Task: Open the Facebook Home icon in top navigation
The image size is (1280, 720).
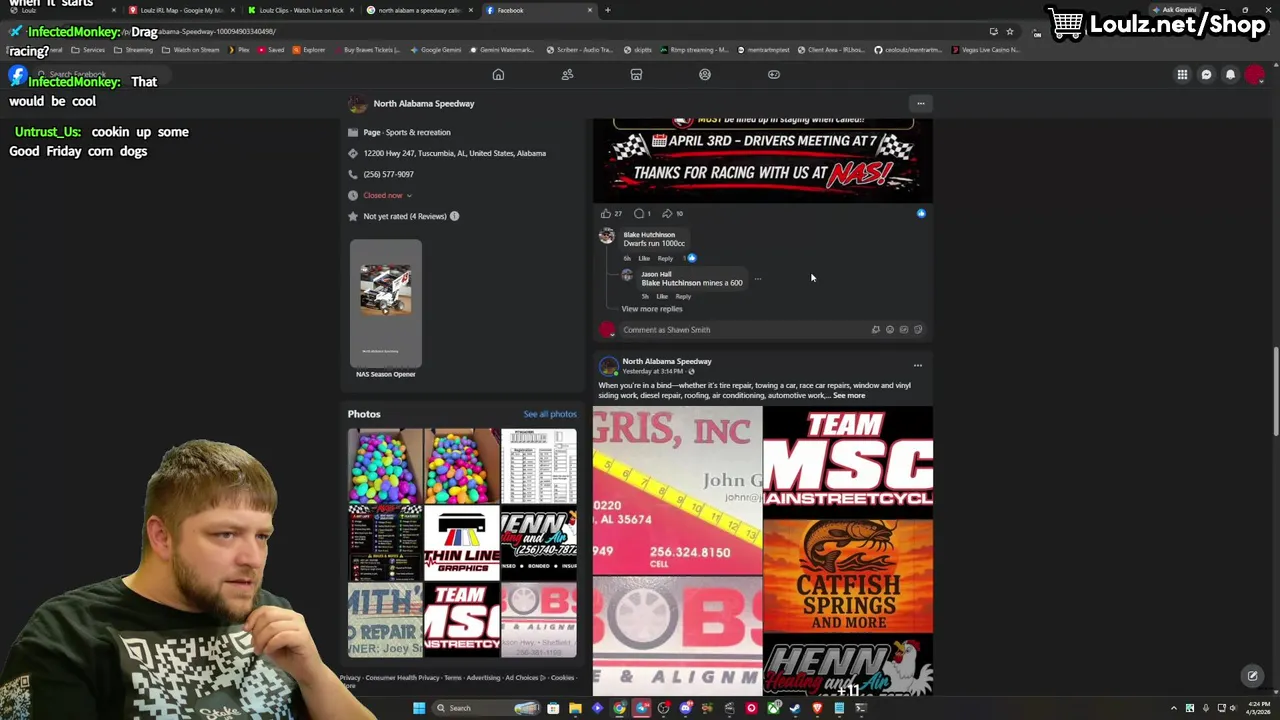Action: pos(498,74)
